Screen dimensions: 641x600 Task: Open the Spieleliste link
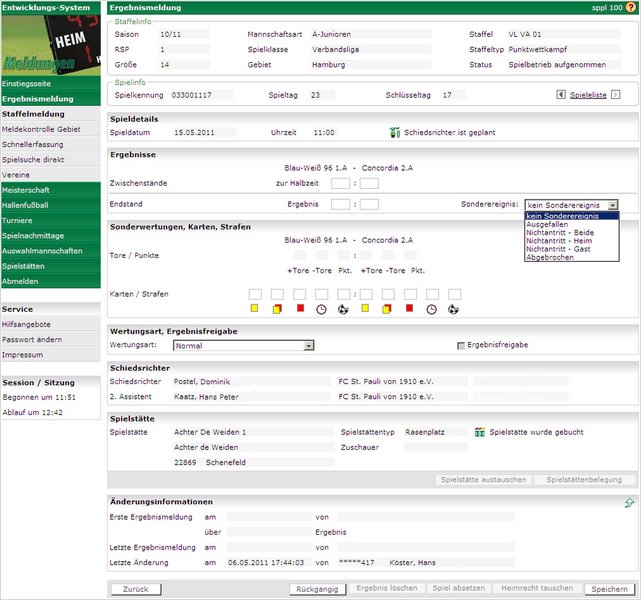(588, 95)
